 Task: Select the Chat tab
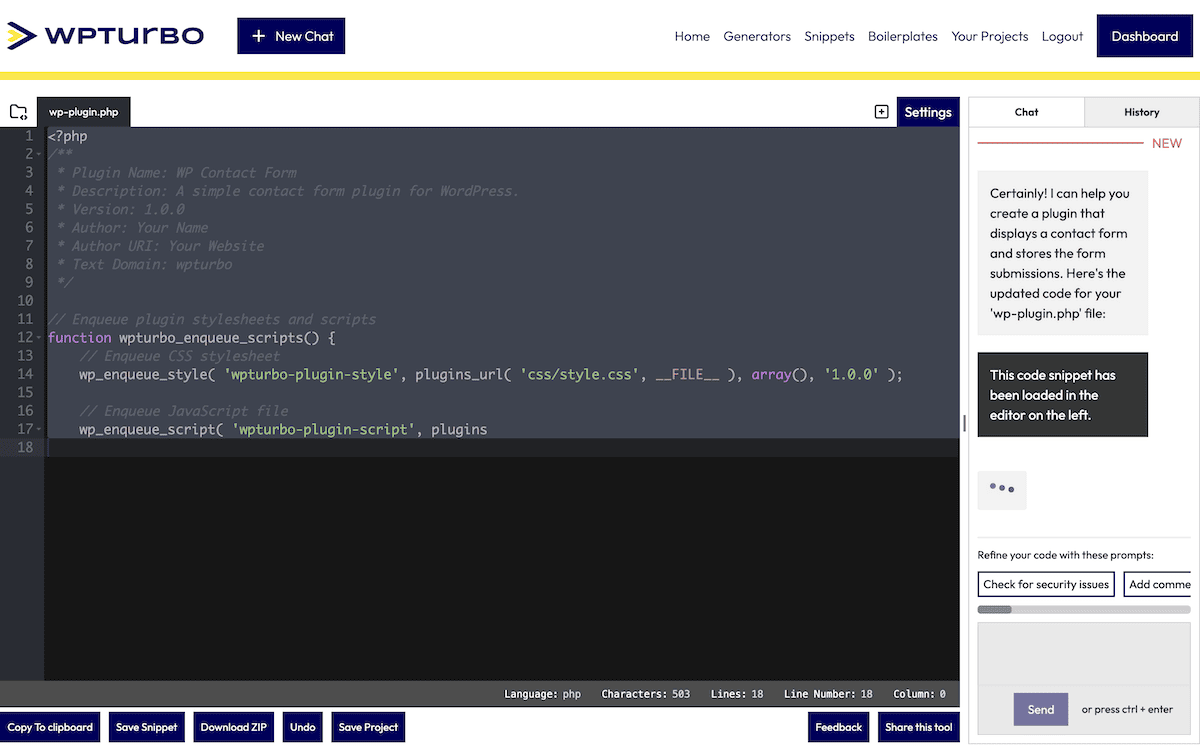click(1027, 112)
